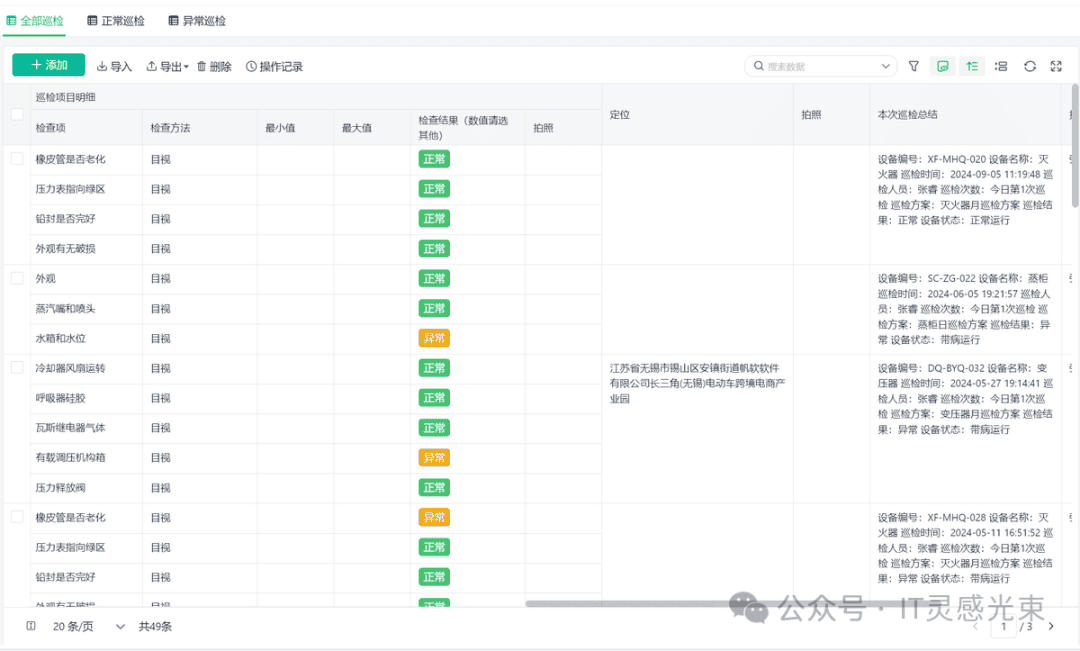Screen dimensions: 1080x651
Task: Click the green 添加 add button
Action: (x=48, y=65)
